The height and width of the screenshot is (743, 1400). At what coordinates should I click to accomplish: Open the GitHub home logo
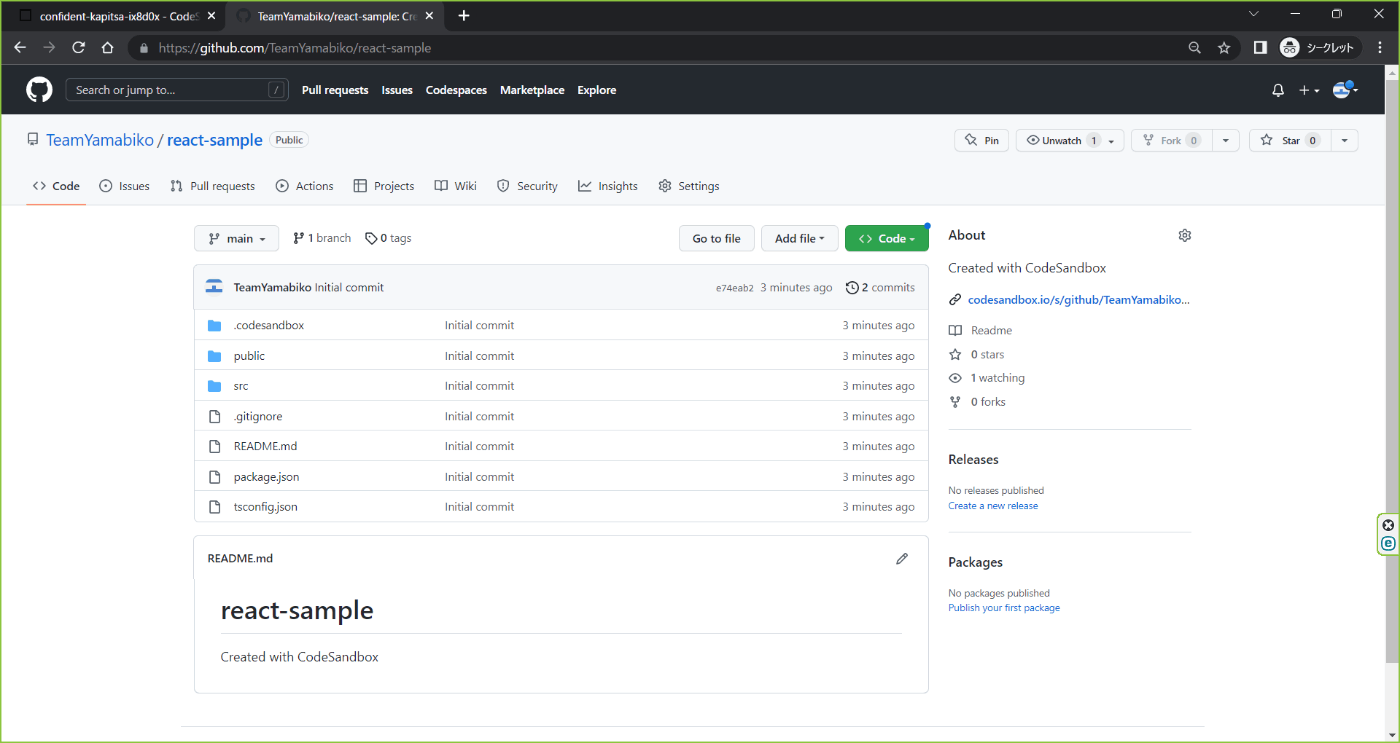coord(39,90)
